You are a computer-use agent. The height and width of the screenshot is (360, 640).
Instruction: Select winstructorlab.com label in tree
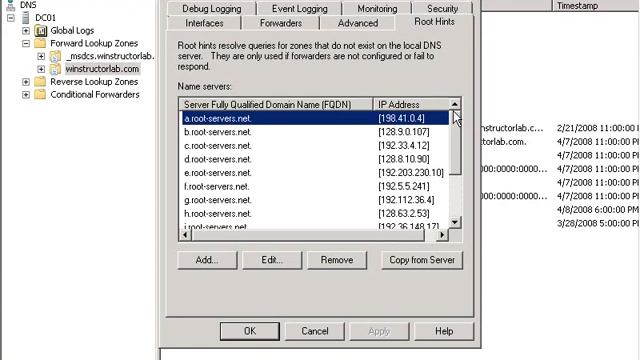pyautogui.click(x=102, y=69)
